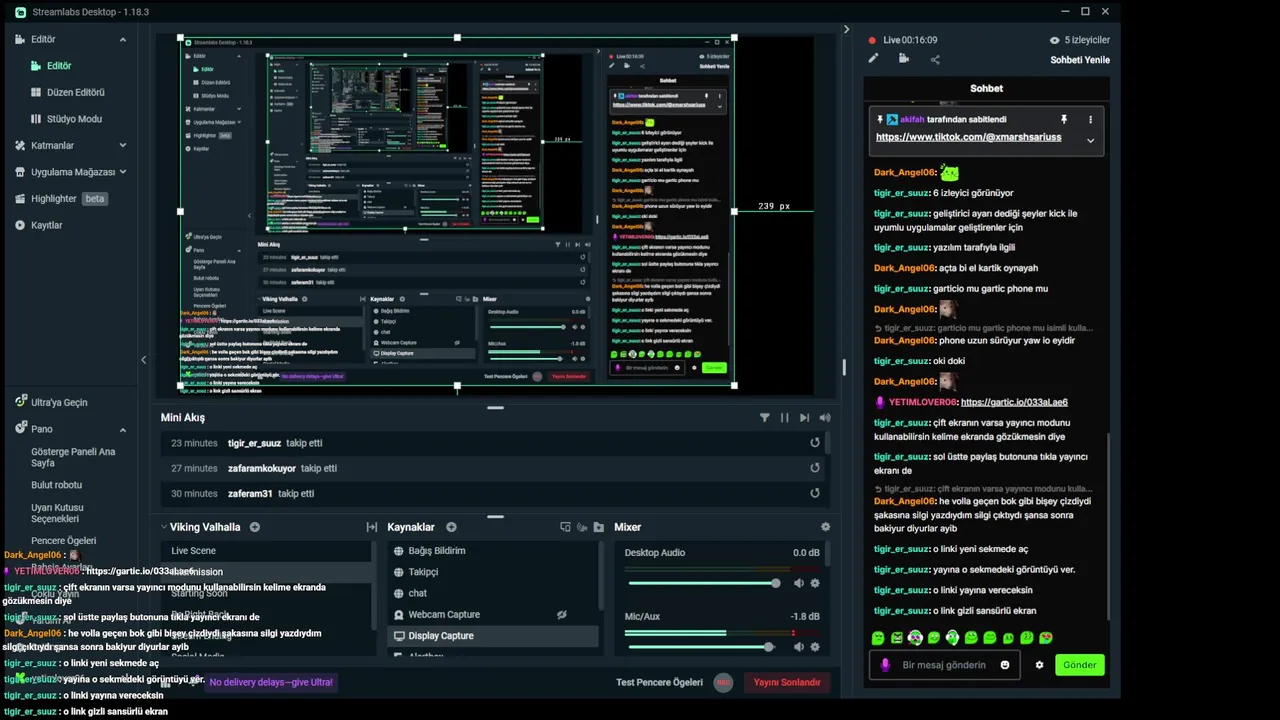Open Highlighter beta in the sidebar
The height and width of the screenshot is (720, 1280).
coord(60,198)
